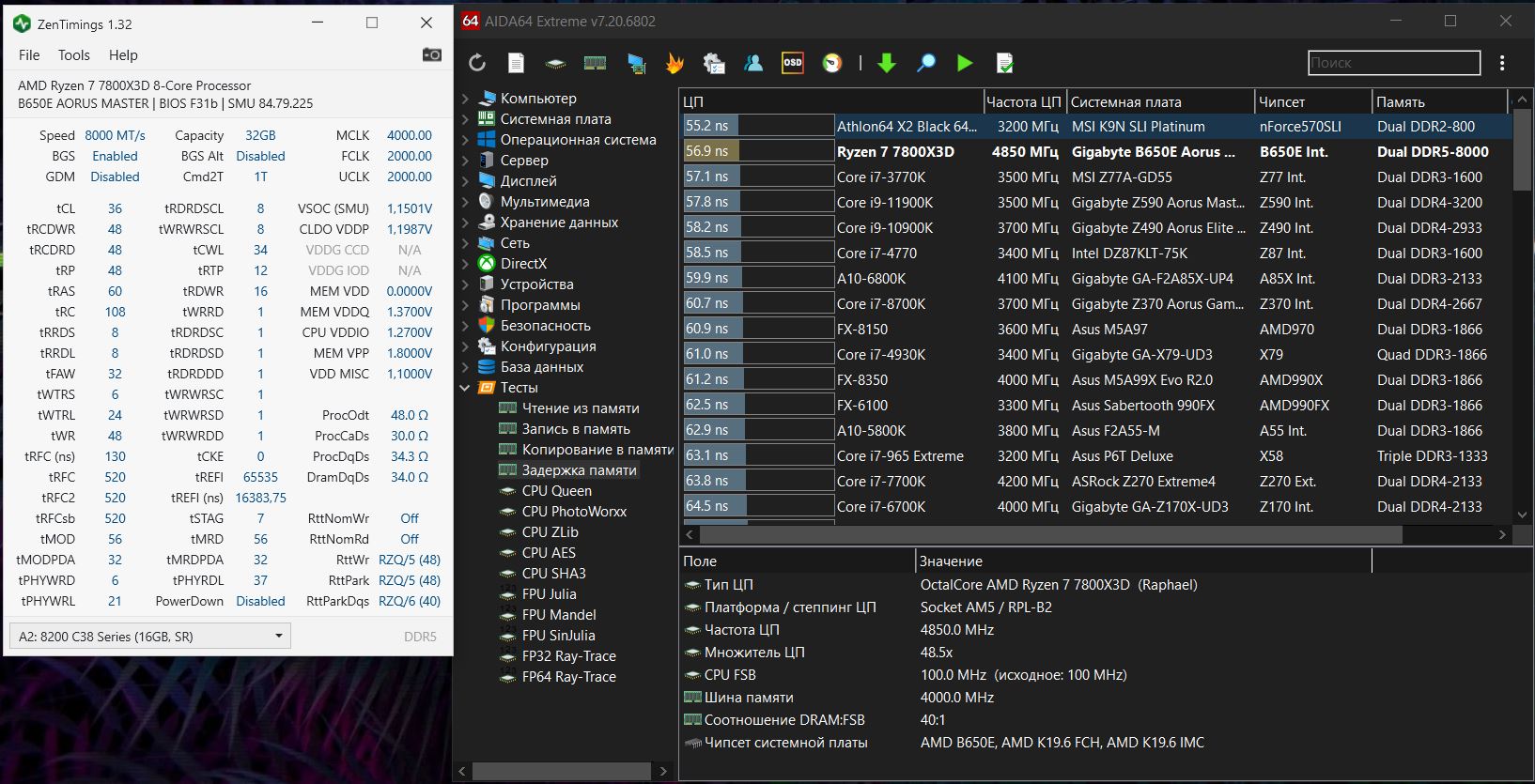1535x784 pixels.
Task: Select Программы in the tree
Action: [540, 304]
